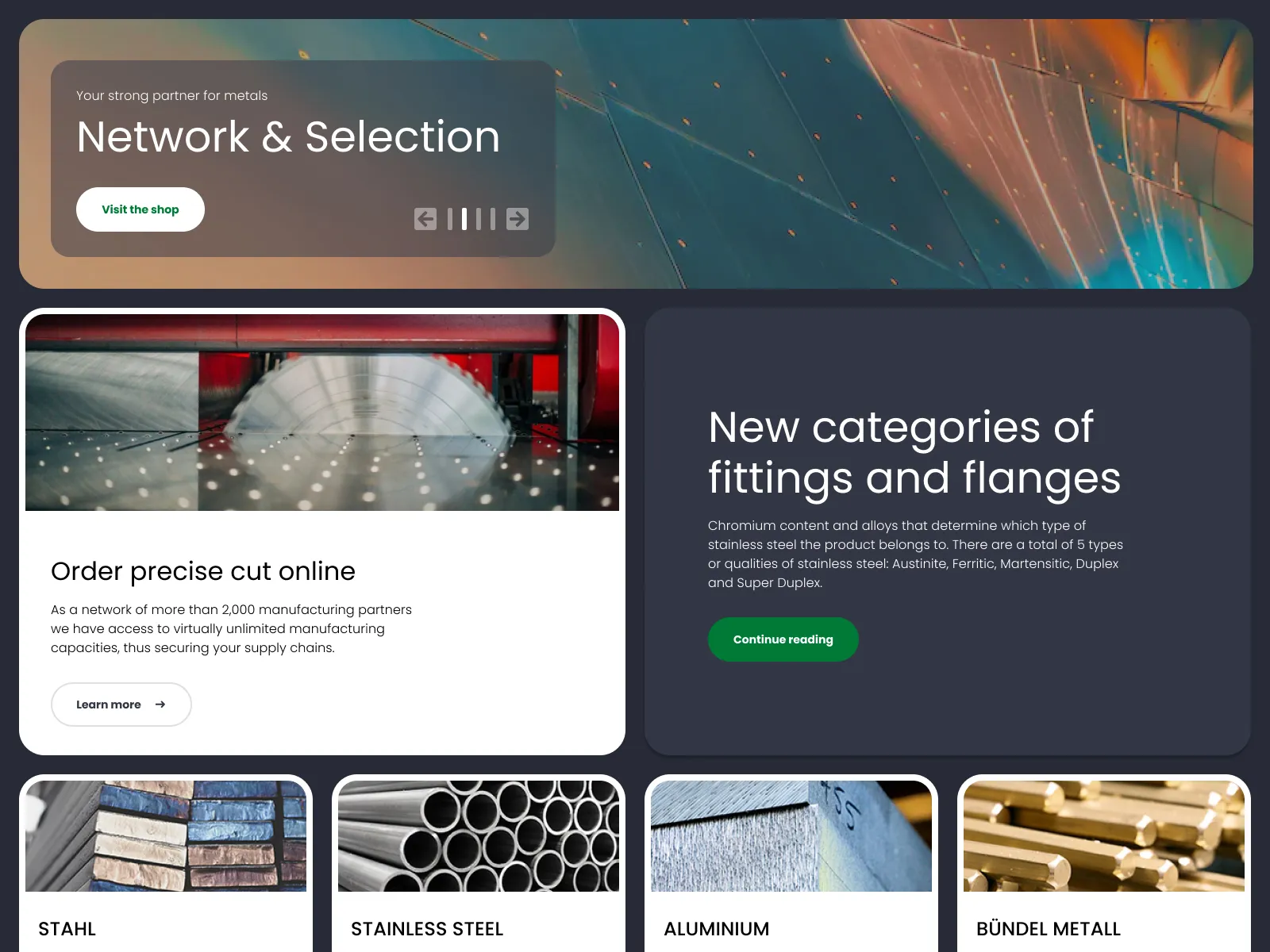Click the Continue reading button
The height and width of the screenshot is (952, 1270).
click(783, 639)
